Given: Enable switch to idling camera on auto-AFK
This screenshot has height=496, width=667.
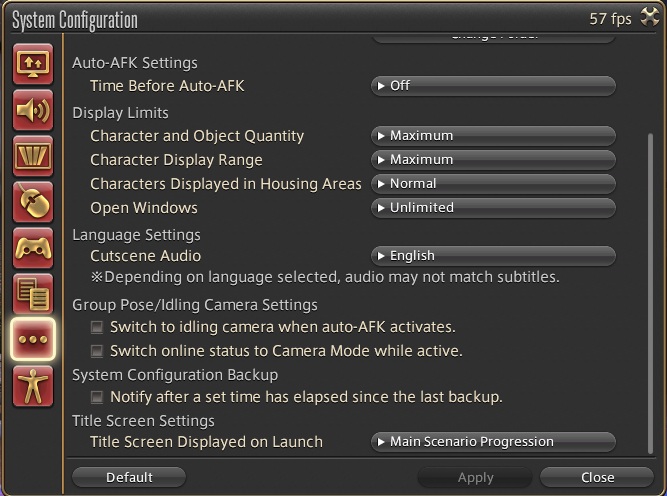Looking at the screenshot, I should click(x=97, y=327).
